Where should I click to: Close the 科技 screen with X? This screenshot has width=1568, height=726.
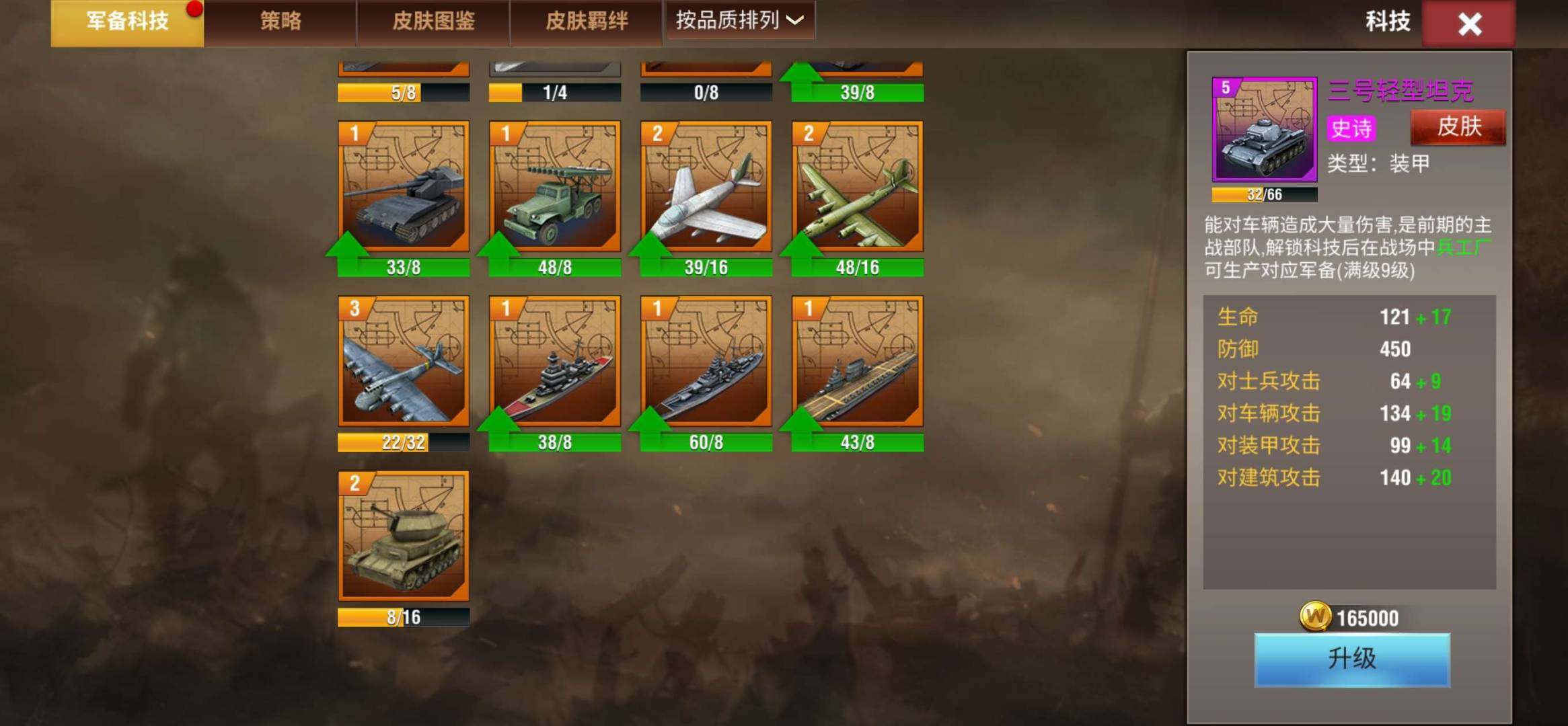[x=1469, y=24]
